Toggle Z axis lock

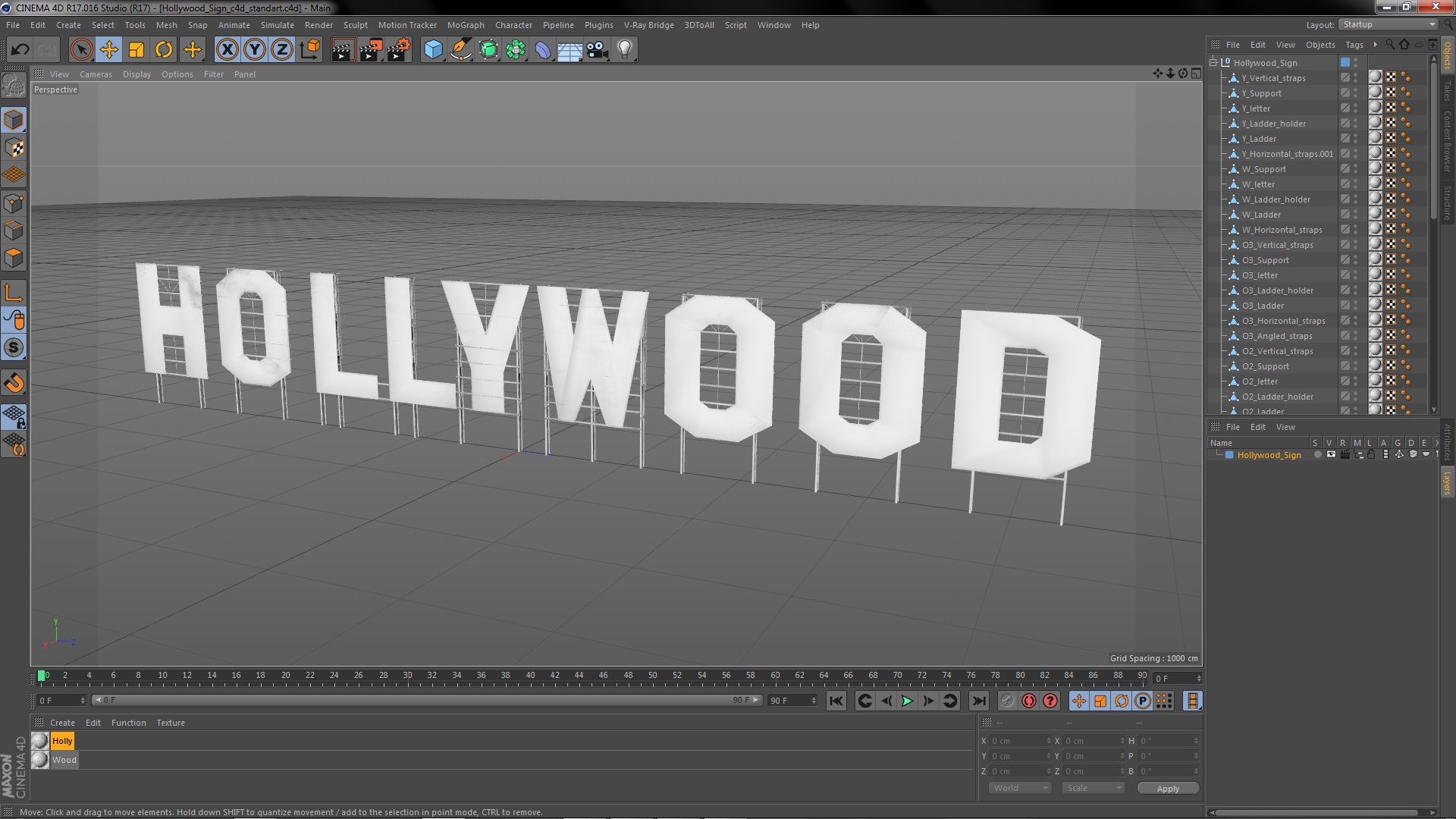tap(282, 50)
